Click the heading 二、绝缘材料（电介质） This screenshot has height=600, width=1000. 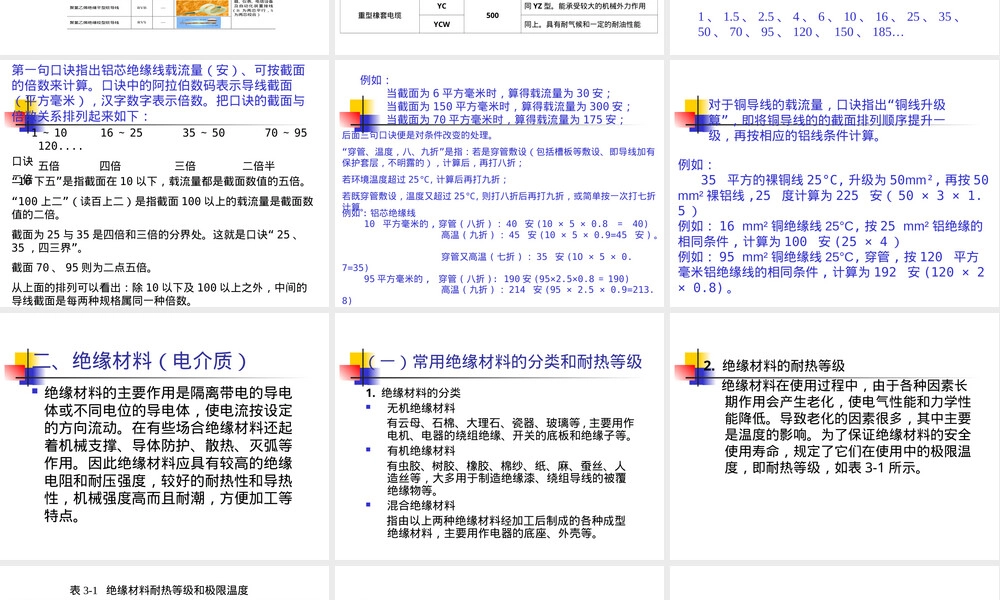pyautogui.click(x=140, y=361)
